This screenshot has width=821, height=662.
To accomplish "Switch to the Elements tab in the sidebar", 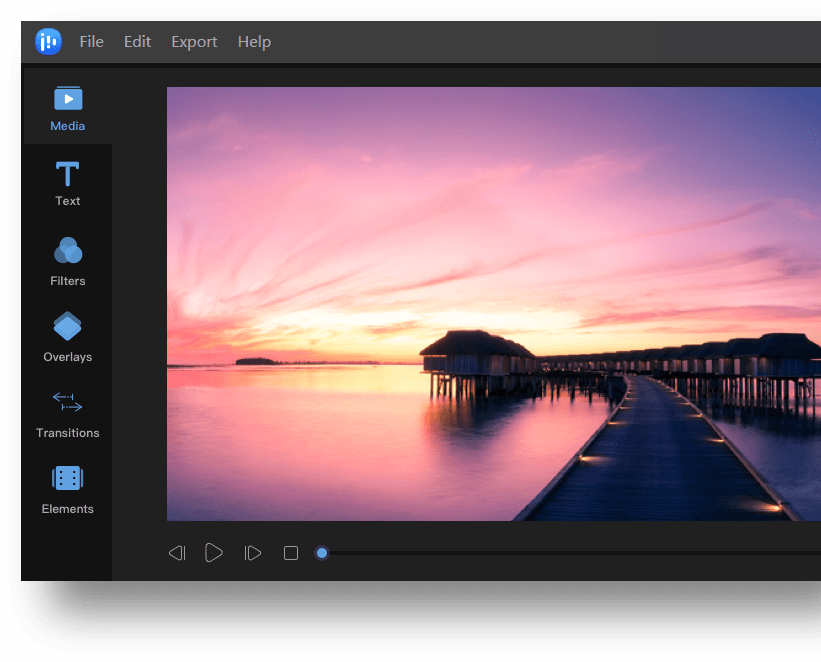I will click(x=67, y=490).
